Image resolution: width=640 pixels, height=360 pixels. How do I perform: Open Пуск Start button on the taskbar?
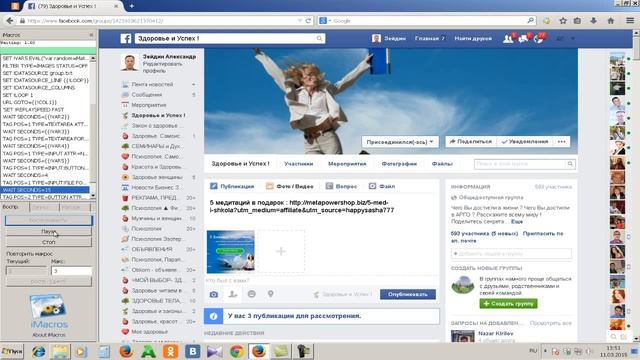point(12,351)
